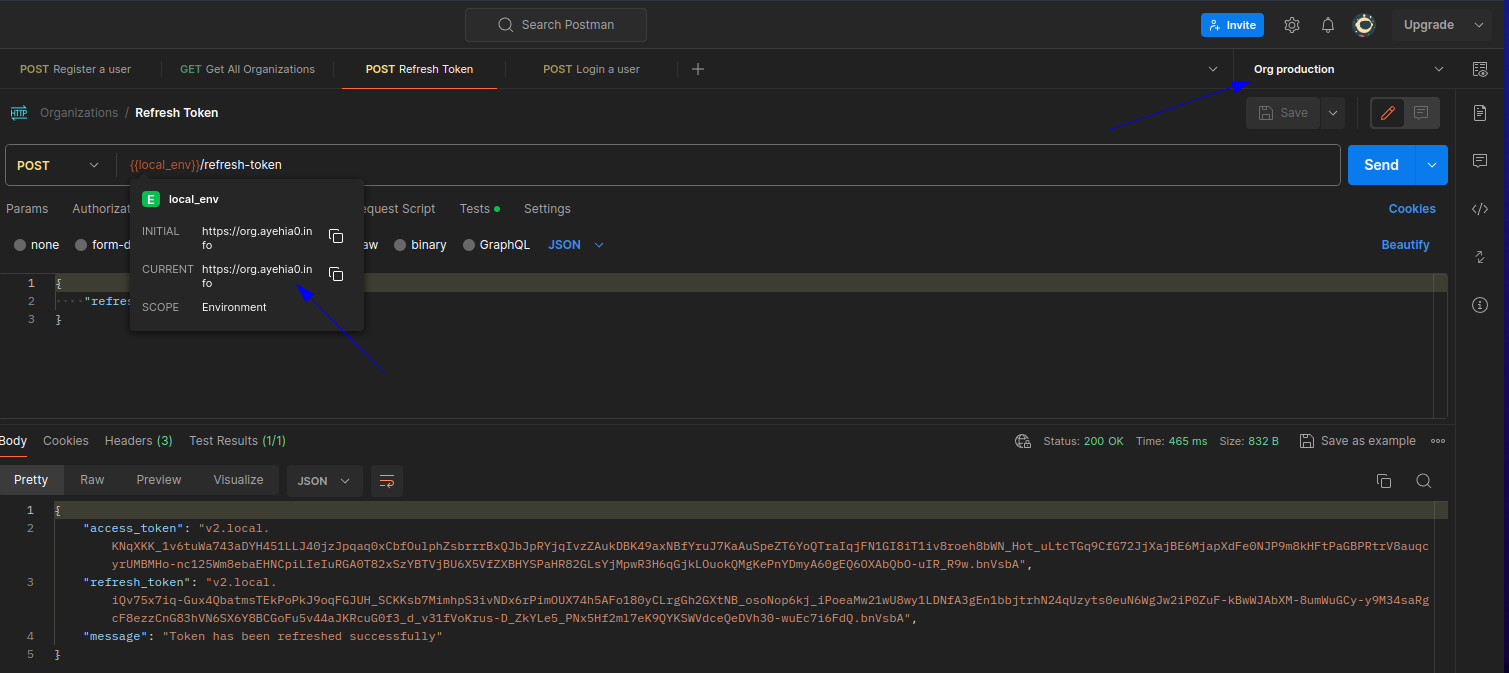
Task: Open the comments sidebar icon
Action: click(1480, 161)
